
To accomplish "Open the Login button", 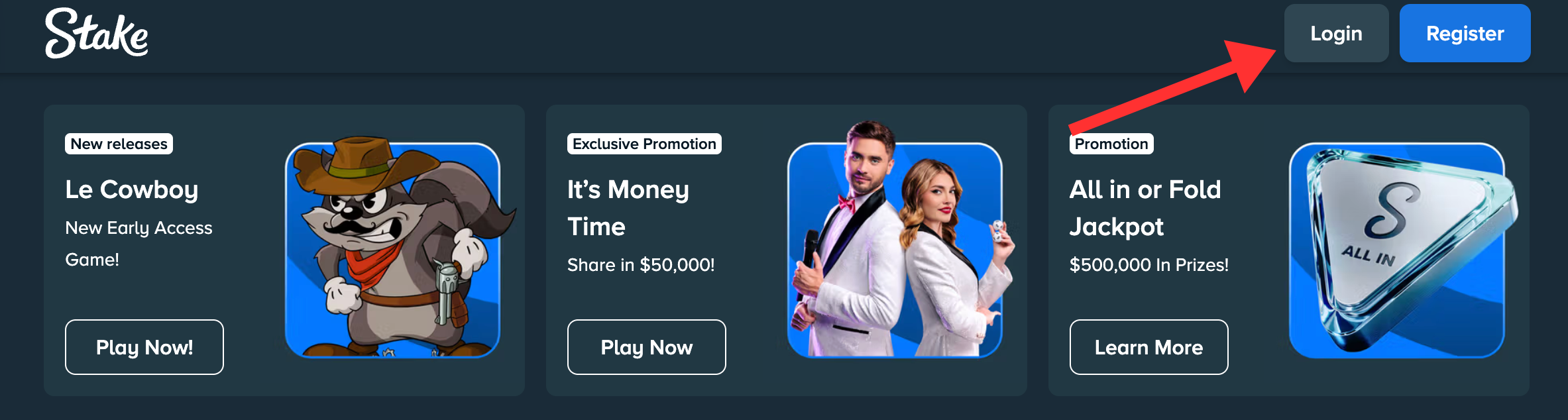I will [x=1336, y=33].
